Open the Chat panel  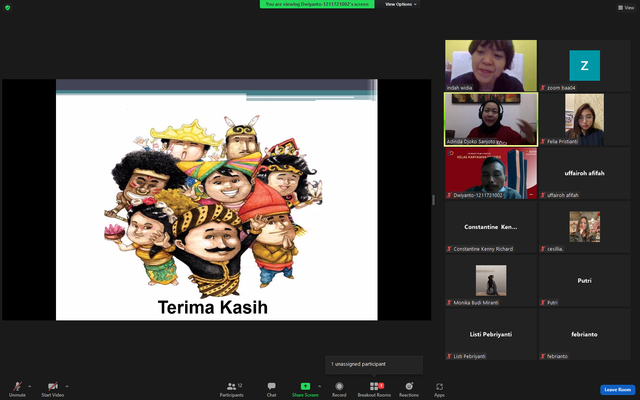tap(271, 389)
